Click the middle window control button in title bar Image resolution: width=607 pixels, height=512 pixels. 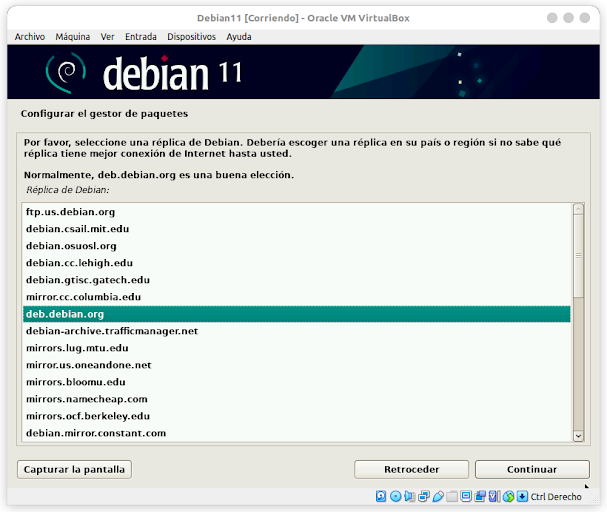point(568,18)
